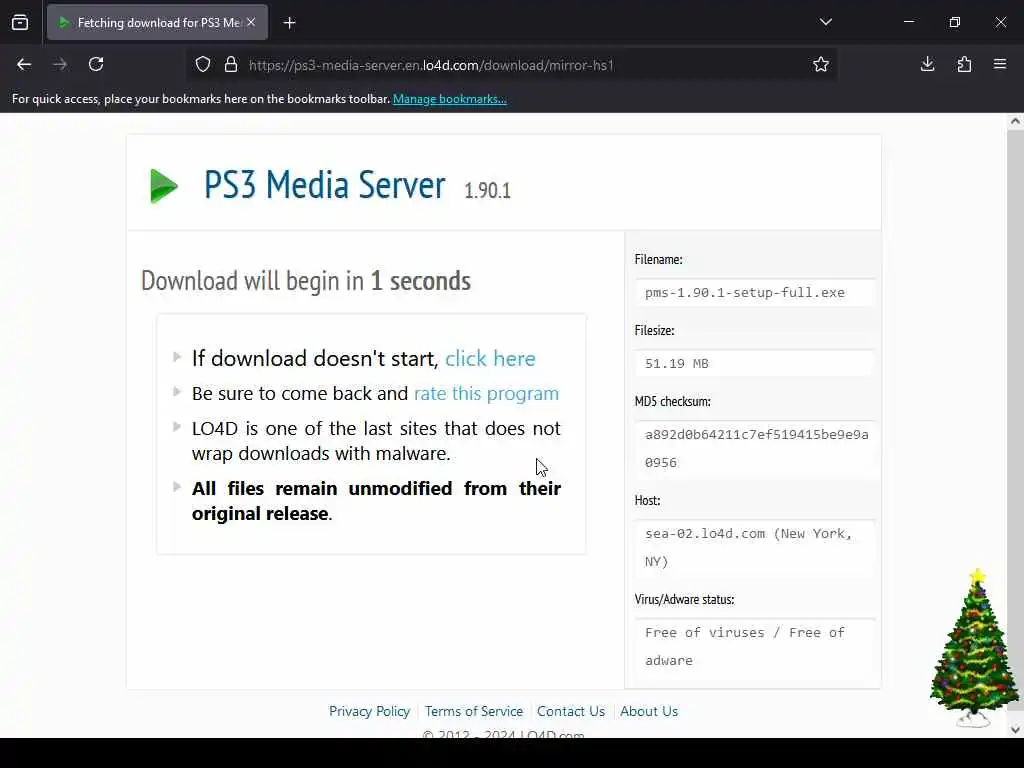The width and height of the screenshot is (1024, 768).
Task: Expand the list all tabs chevron
Action: [x=825, y=22]
